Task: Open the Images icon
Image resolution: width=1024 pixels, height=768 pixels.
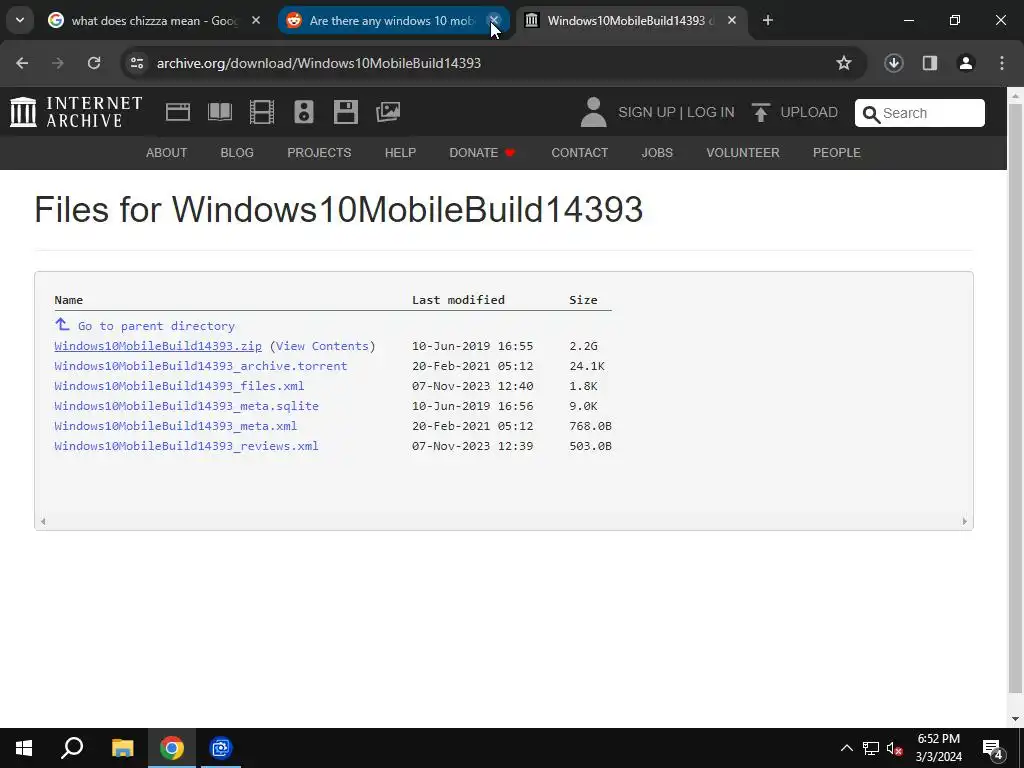Action: (x=388, y=112)
